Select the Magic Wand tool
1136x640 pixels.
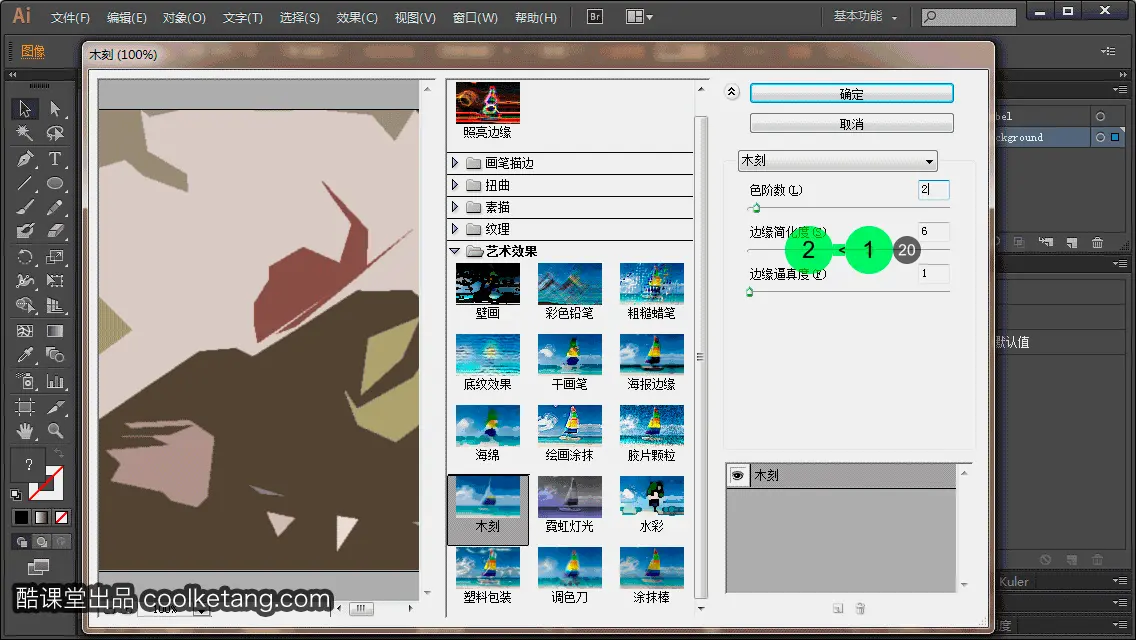point(25,133)
